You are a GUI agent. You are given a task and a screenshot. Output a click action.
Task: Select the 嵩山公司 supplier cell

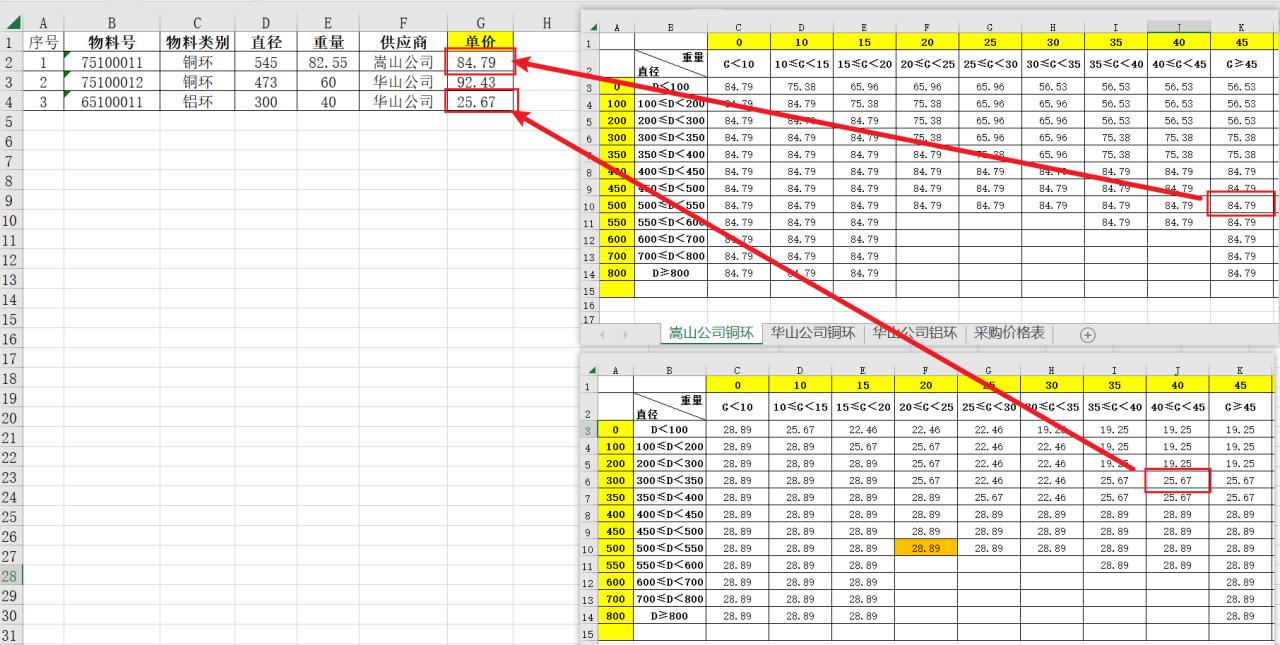pyautogui.click(x=403, y=62)
